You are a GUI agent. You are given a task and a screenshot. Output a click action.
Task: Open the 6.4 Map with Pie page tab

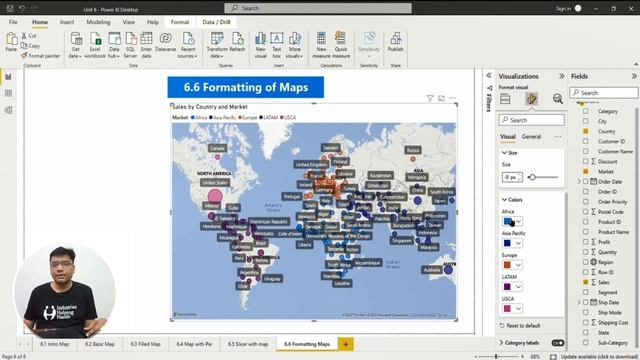194,344
